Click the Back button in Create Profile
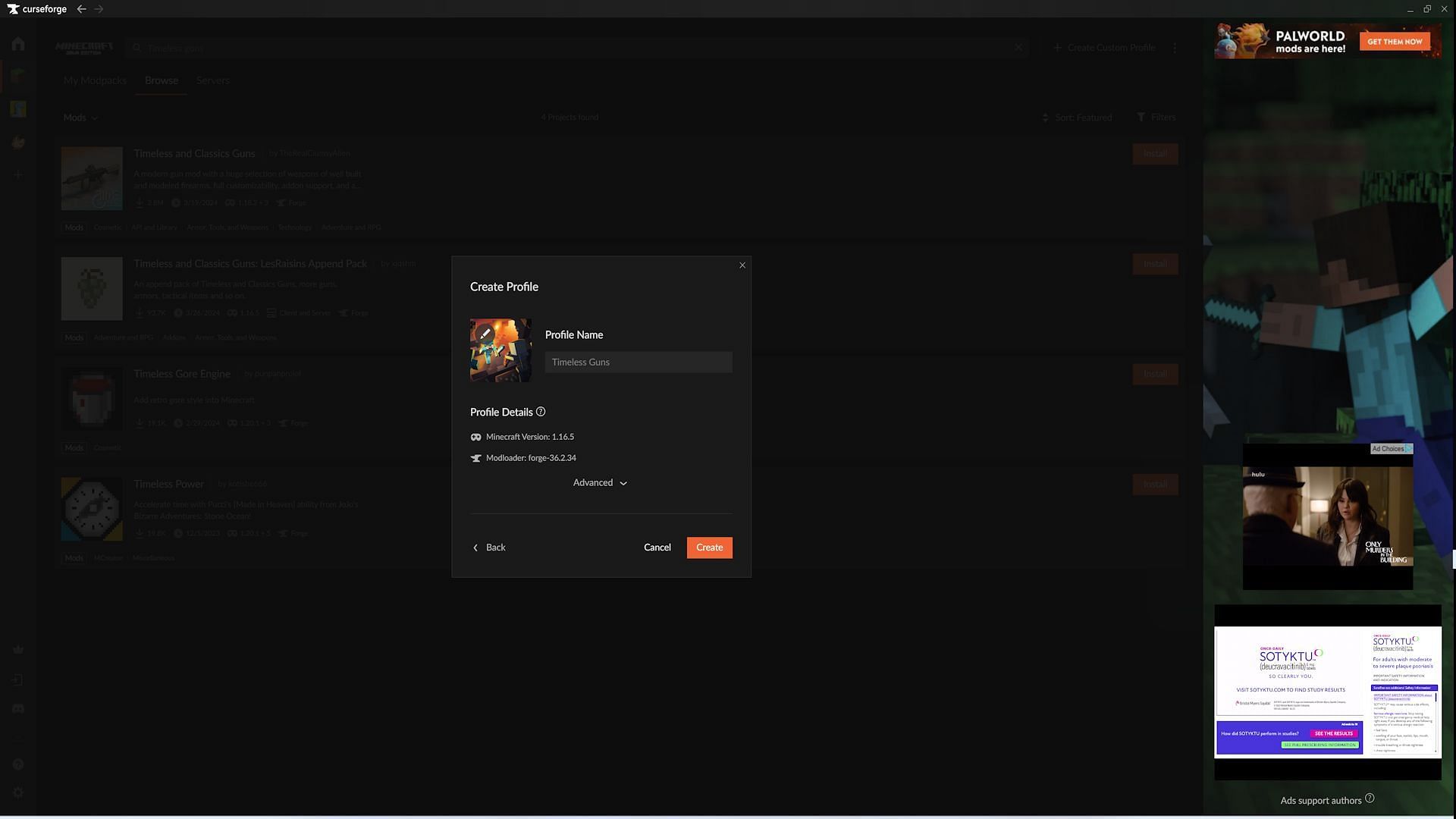1456x819 pixels. click(x=489, y=547)
